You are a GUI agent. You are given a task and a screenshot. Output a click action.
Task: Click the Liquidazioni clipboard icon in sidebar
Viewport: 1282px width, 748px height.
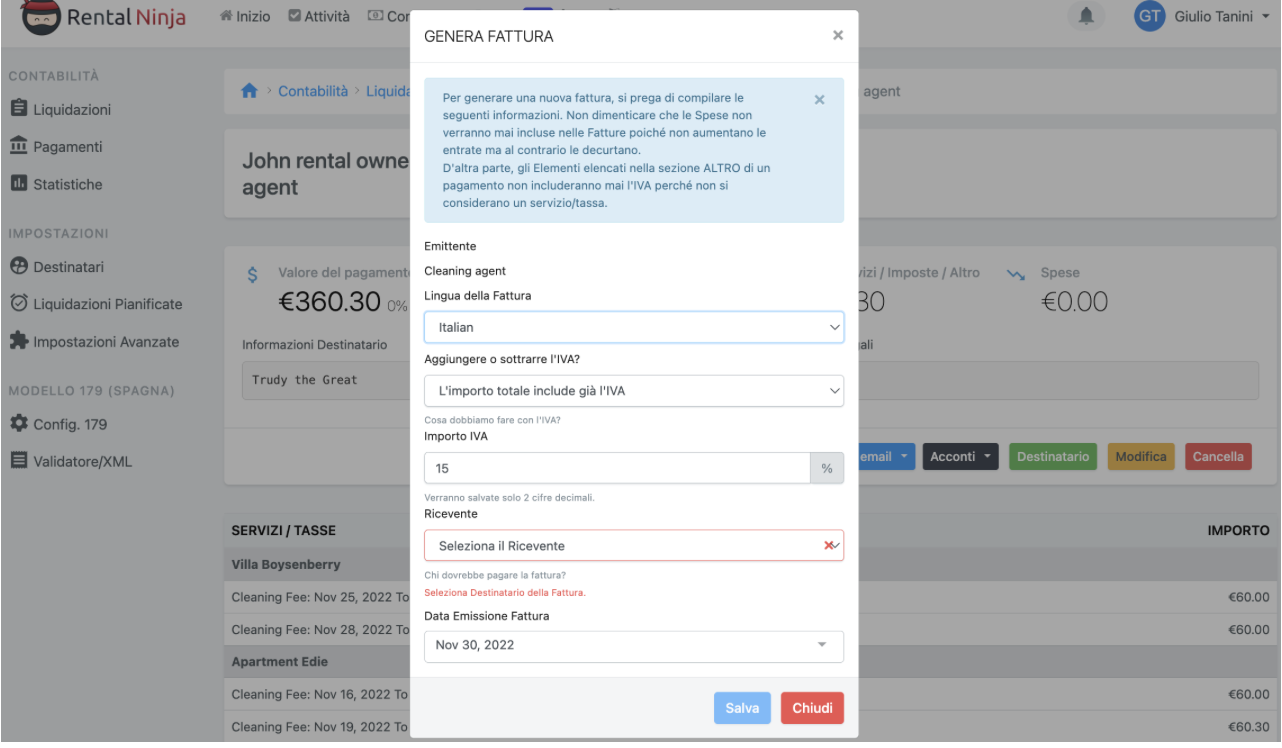pos(19,109)
